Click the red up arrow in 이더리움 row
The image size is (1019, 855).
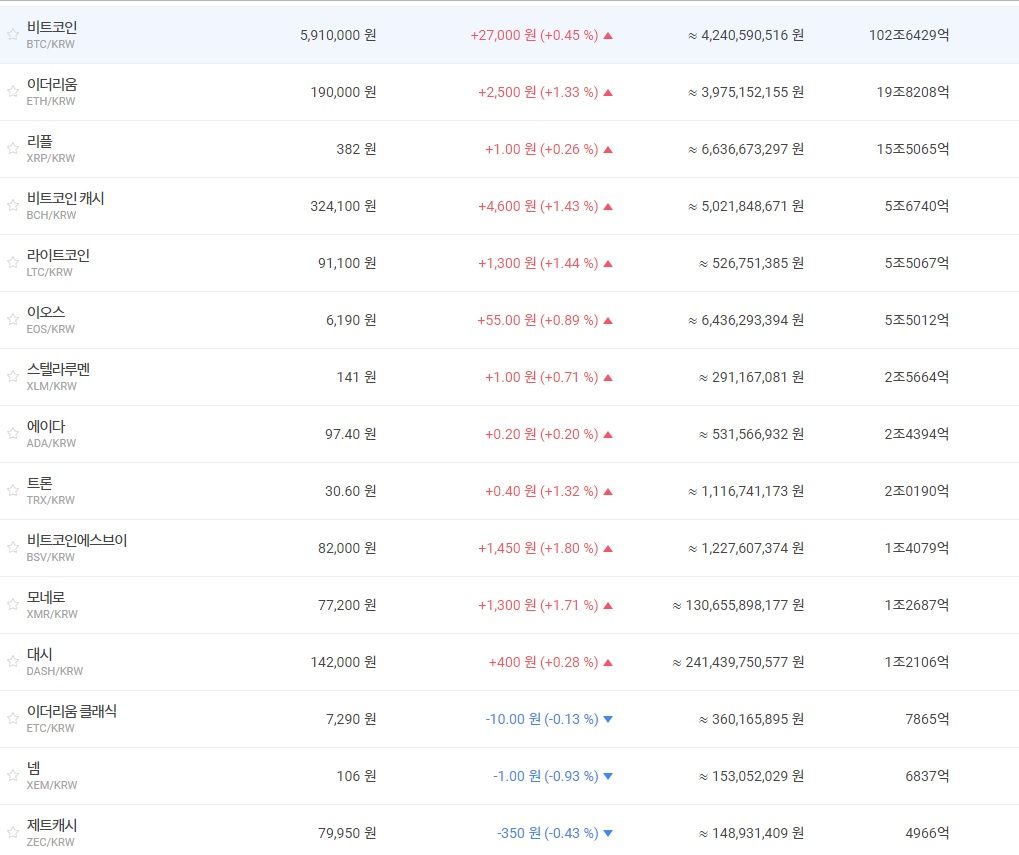(608, 93)
